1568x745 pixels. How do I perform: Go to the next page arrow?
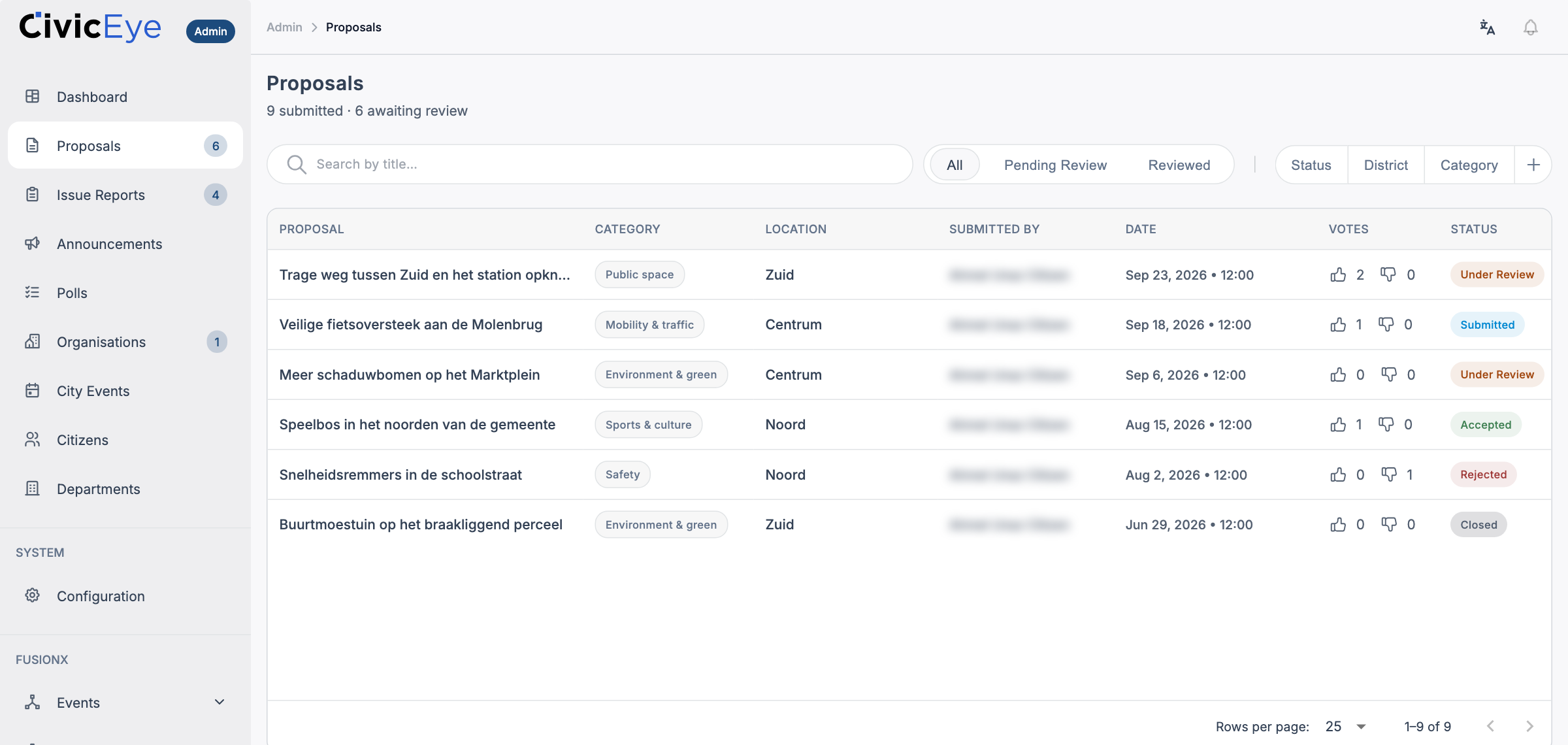[1529, 727]
